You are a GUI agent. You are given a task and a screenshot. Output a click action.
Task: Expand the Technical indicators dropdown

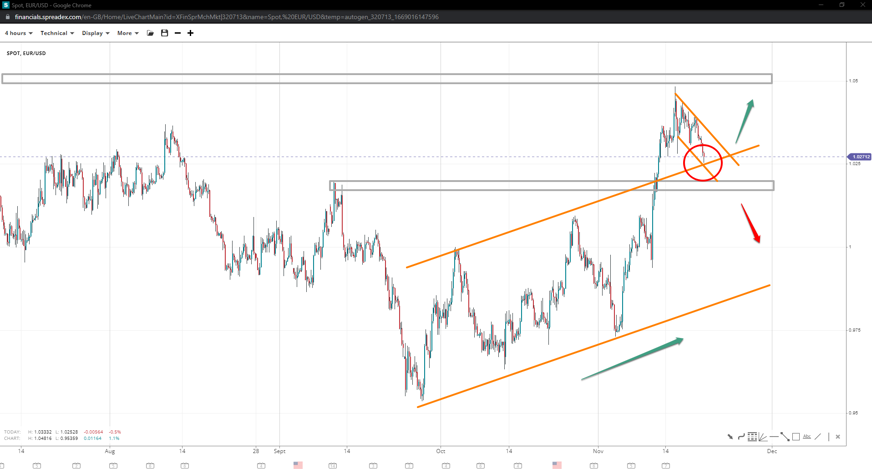coord(56,33)
